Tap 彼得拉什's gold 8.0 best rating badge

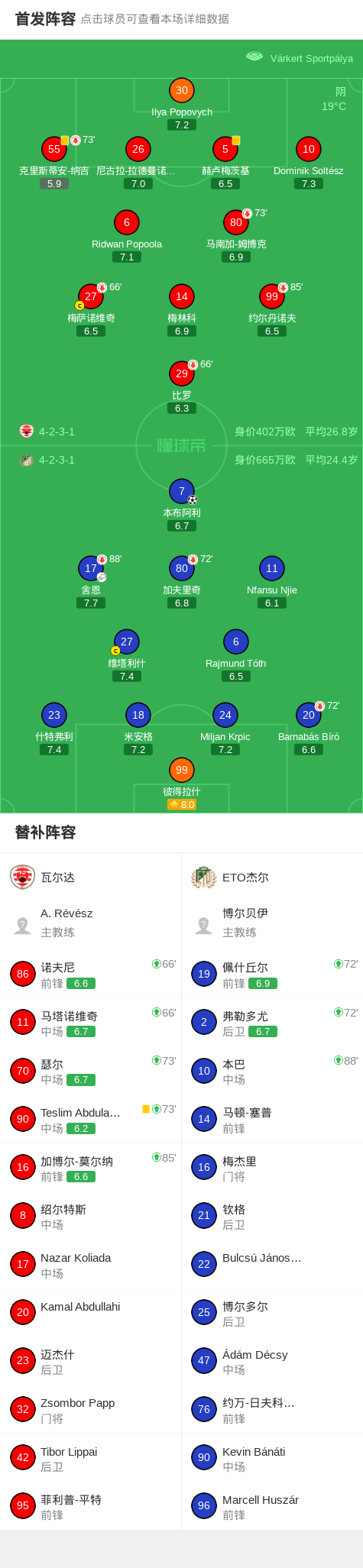(181, 804)
